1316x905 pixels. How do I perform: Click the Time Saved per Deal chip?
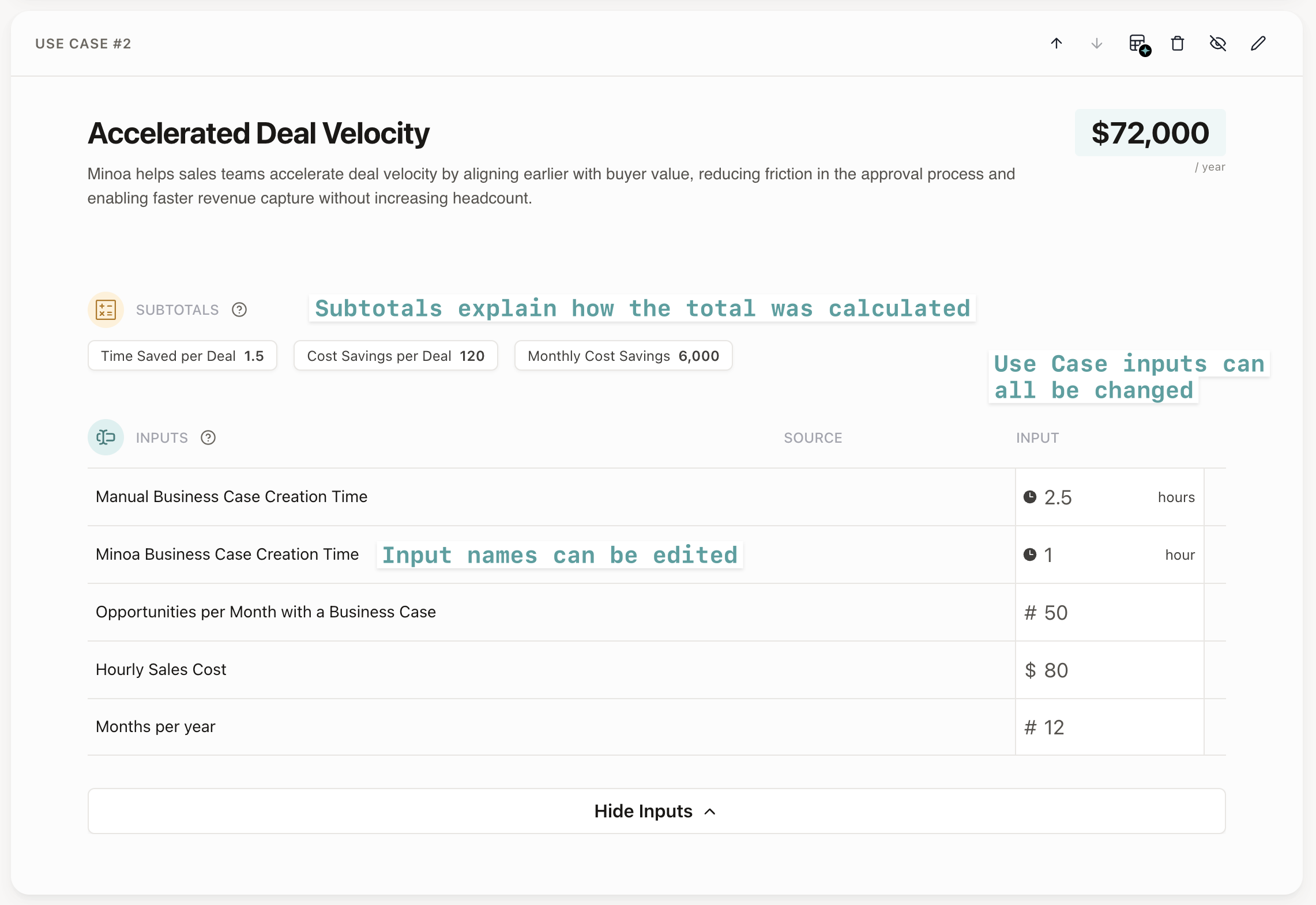[182, 356]
